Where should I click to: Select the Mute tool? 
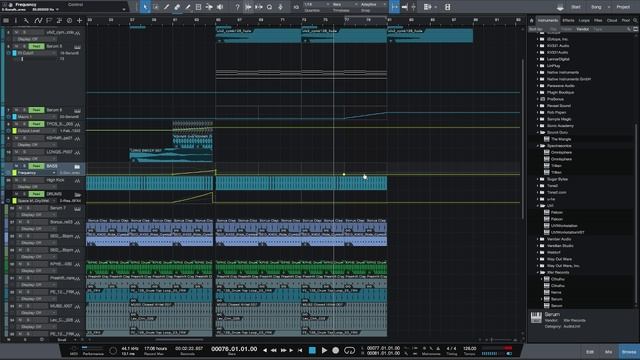198,7
